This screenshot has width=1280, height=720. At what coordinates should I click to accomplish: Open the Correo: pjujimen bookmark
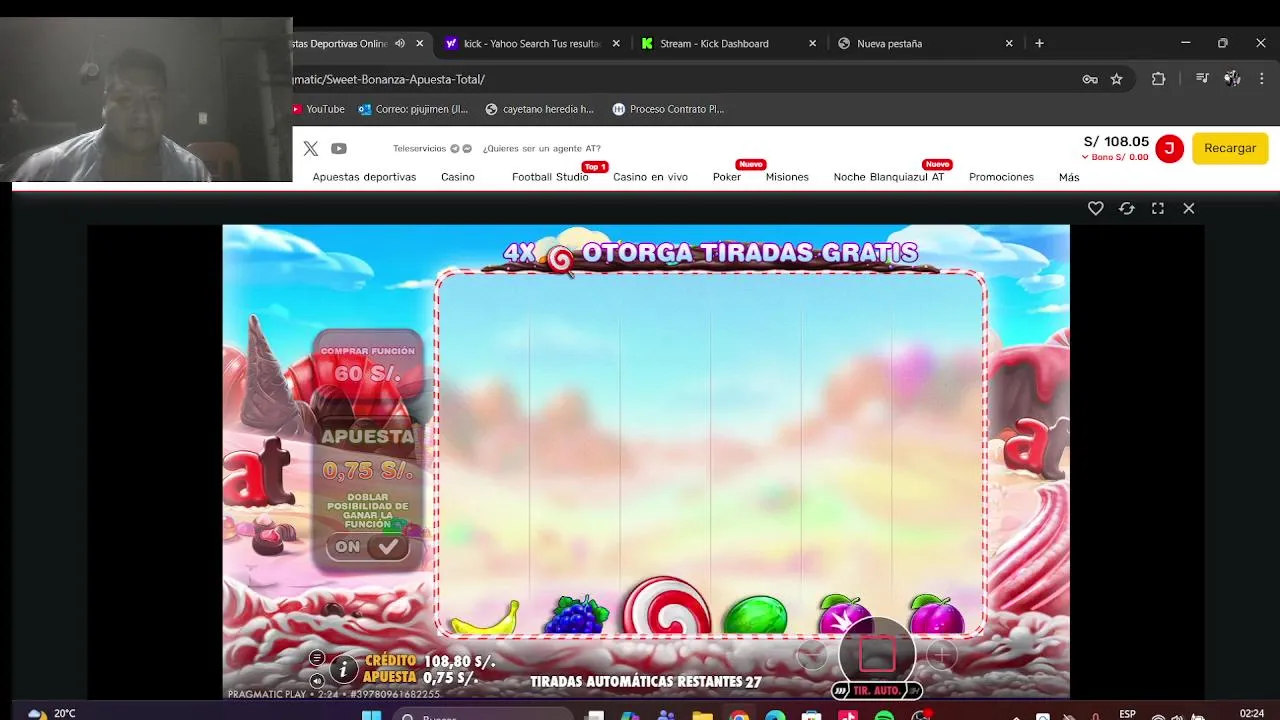click(x=414, y=109)
